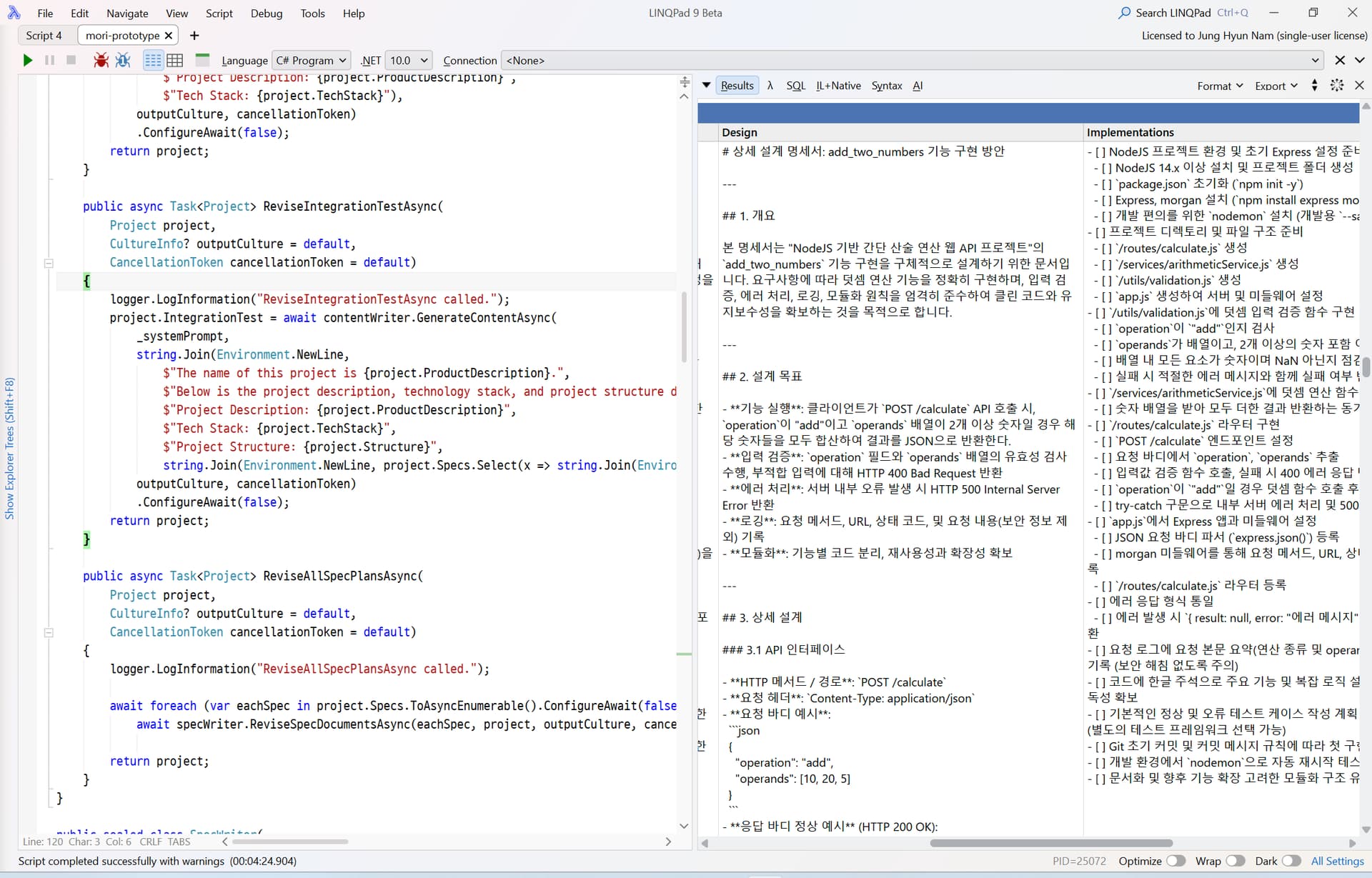This screenshot has height=878, width=1372.
Task: Toggle the Dark mode switch
Action: click(x=1291, y=861)
